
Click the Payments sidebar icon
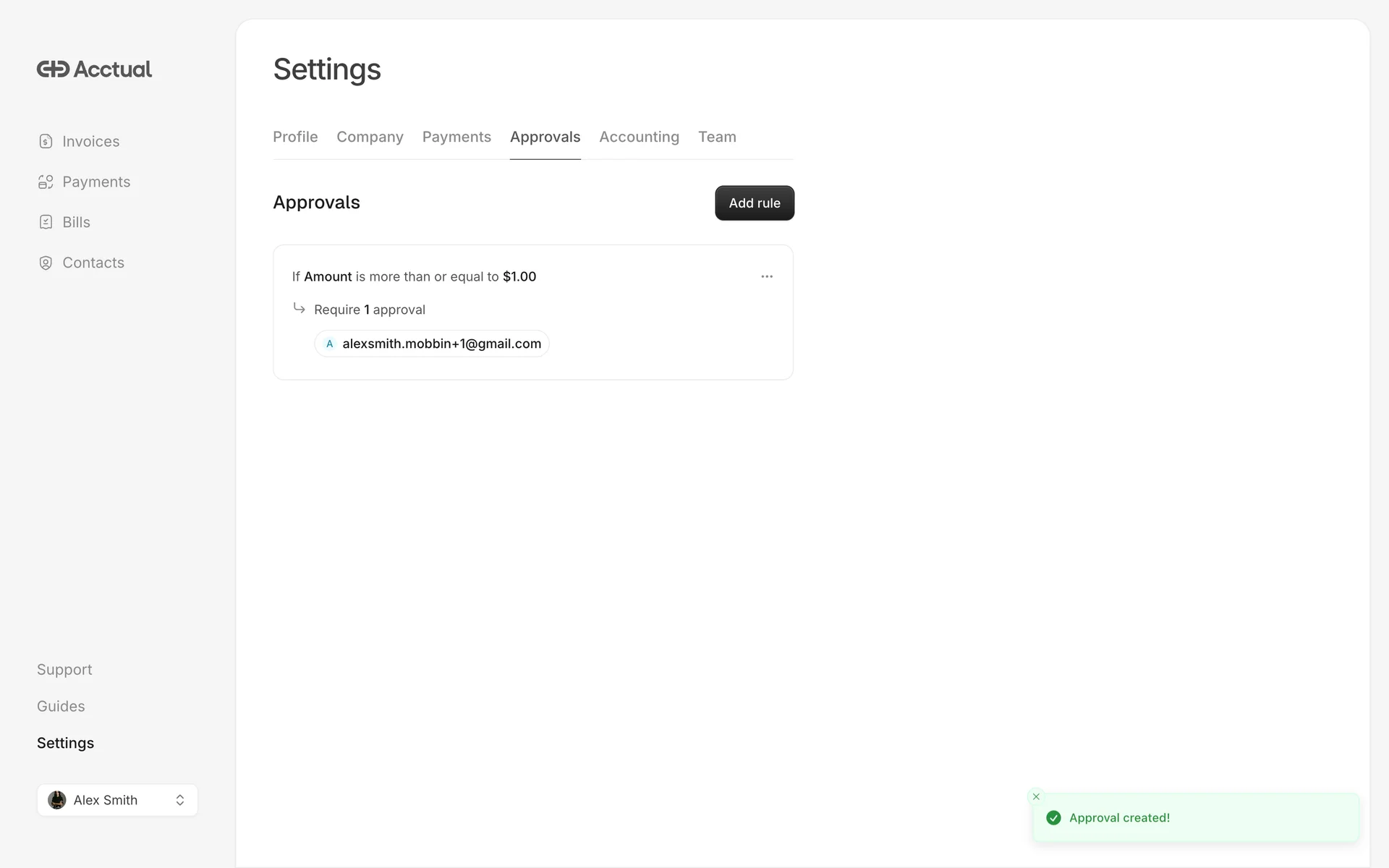pos(46,182)
